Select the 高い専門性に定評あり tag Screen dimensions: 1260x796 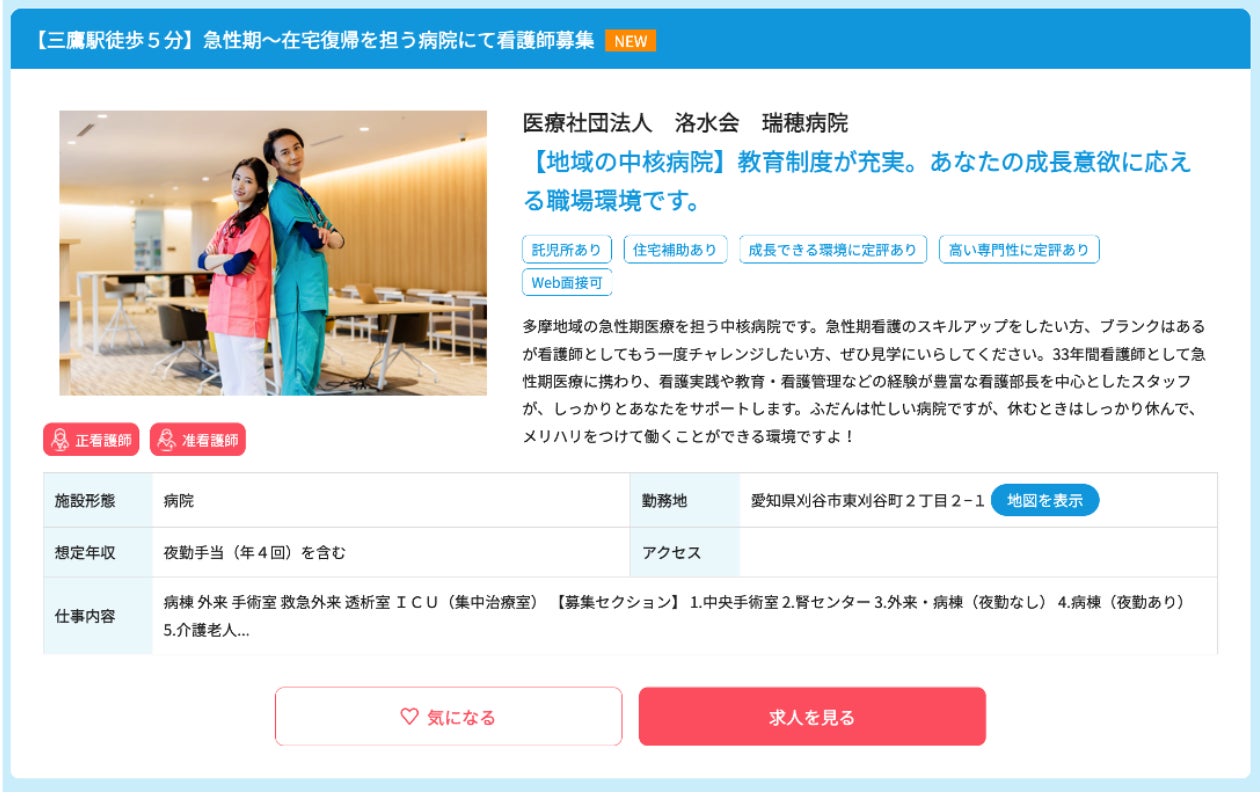click(x=1019, y=249)
